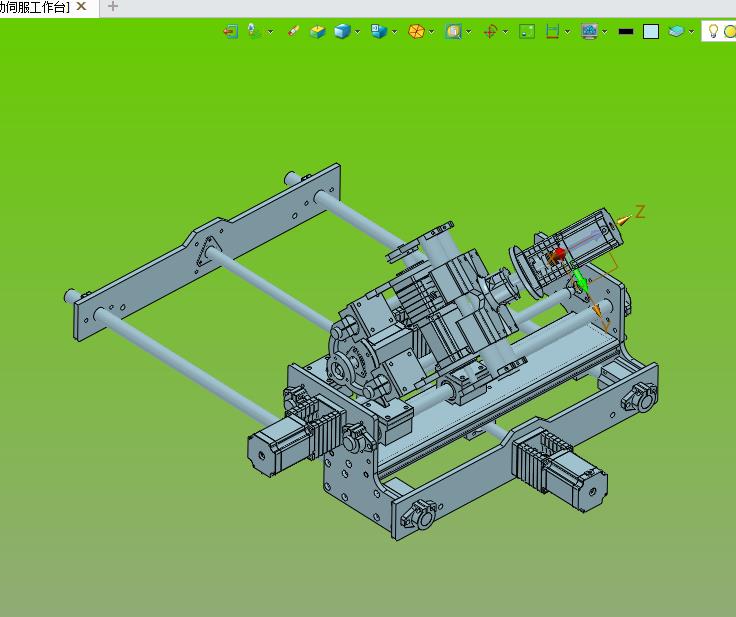Expand the shaded cube display mode dropdown
The width and height of the screenshot is (736, 617).
click(358, 32)
